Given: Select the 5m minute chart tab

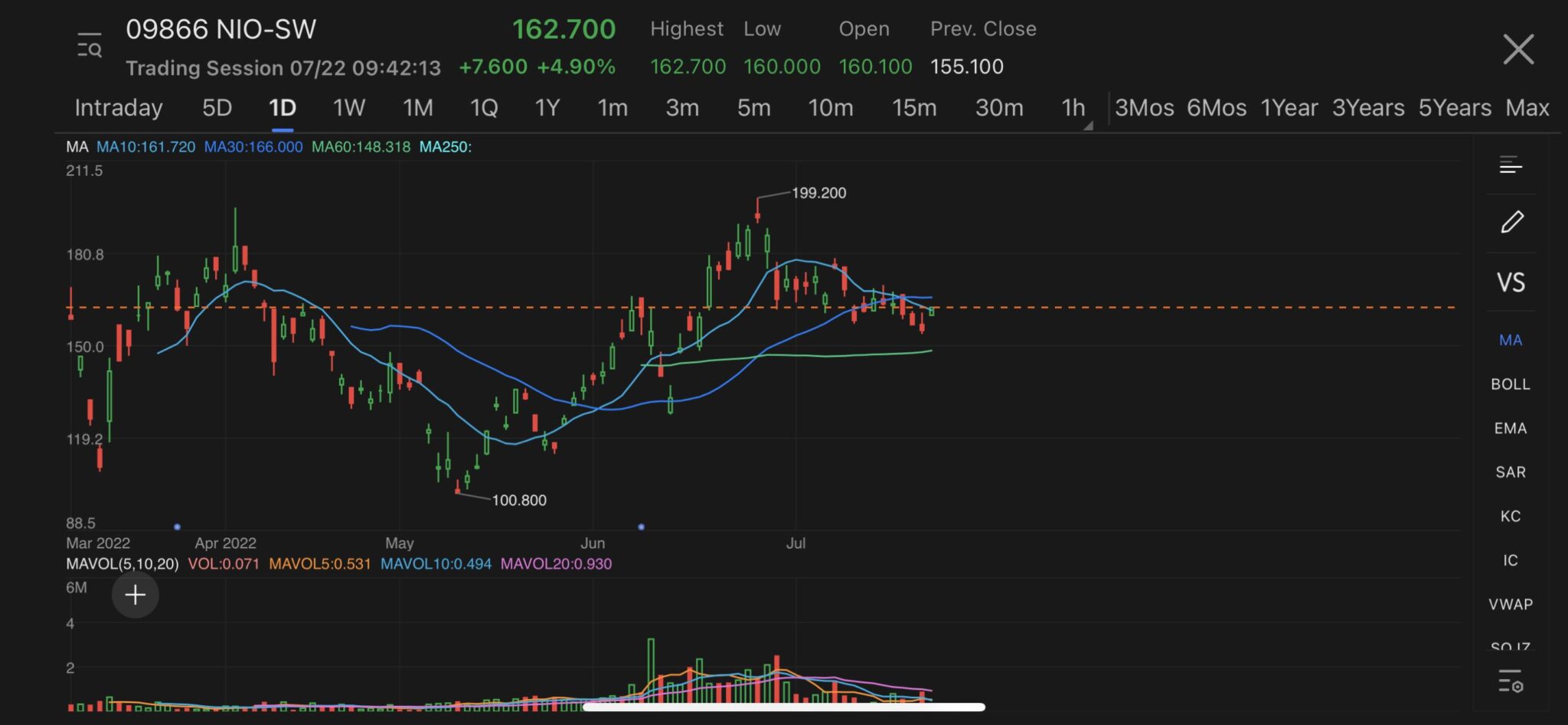Looking at the screenshot, I should [753, 108].
